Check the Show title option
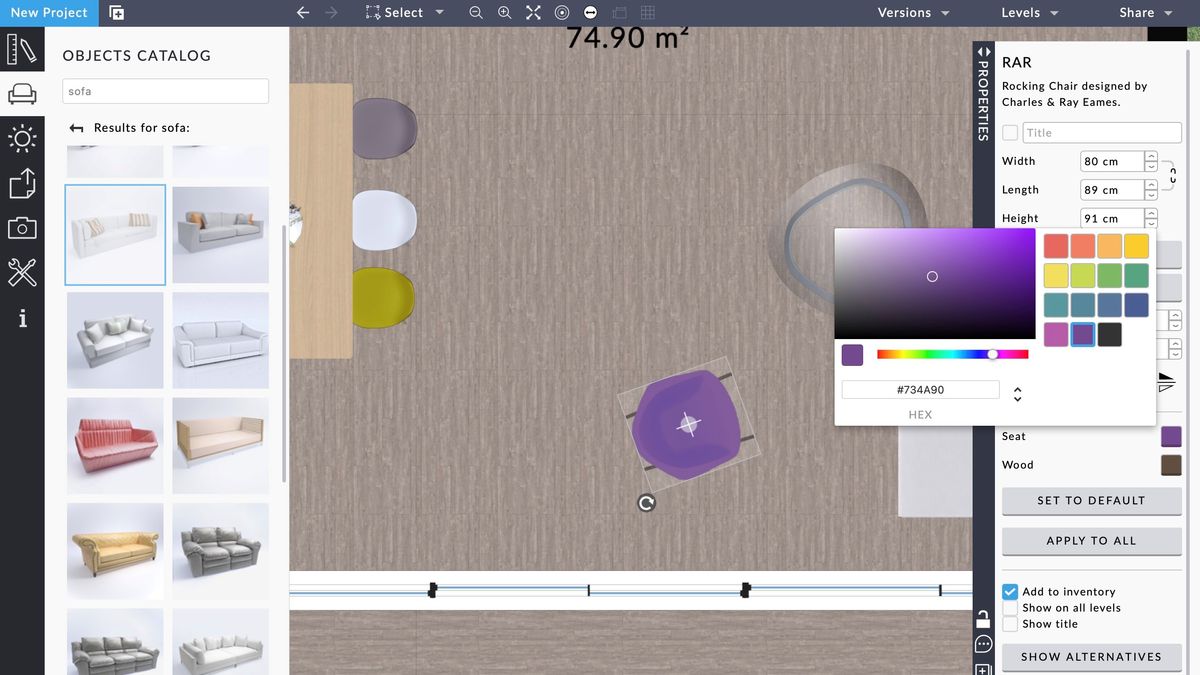 pos(1010,623)
